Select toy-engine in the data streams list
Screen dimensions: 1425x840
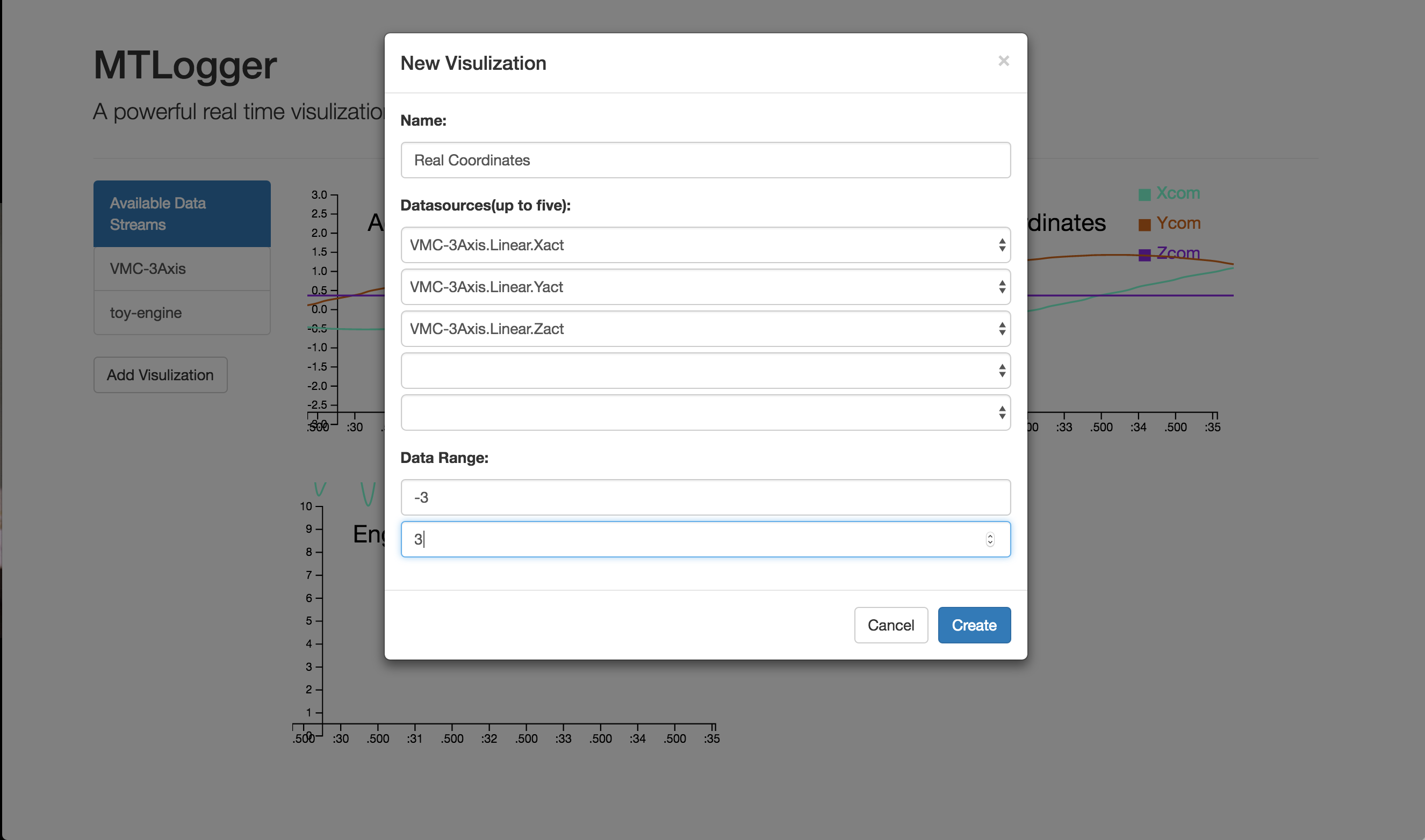(182, 313)
